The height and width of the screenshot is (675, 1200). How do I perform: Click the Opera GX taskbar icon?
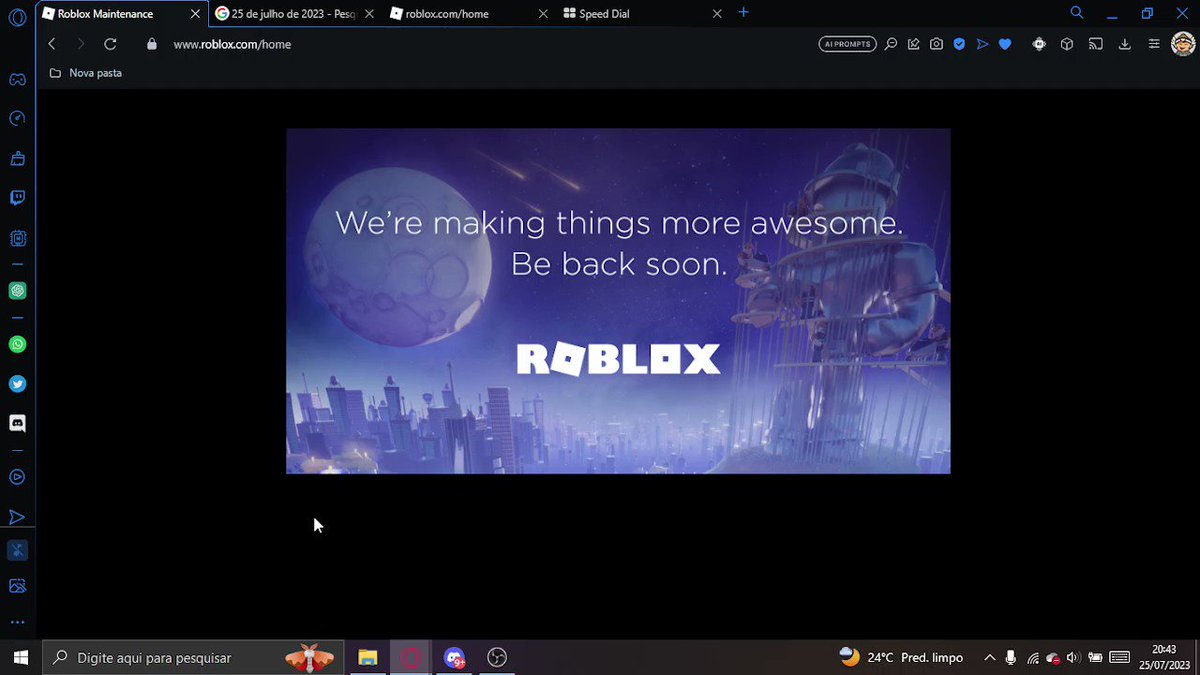[x=411, y=657]
